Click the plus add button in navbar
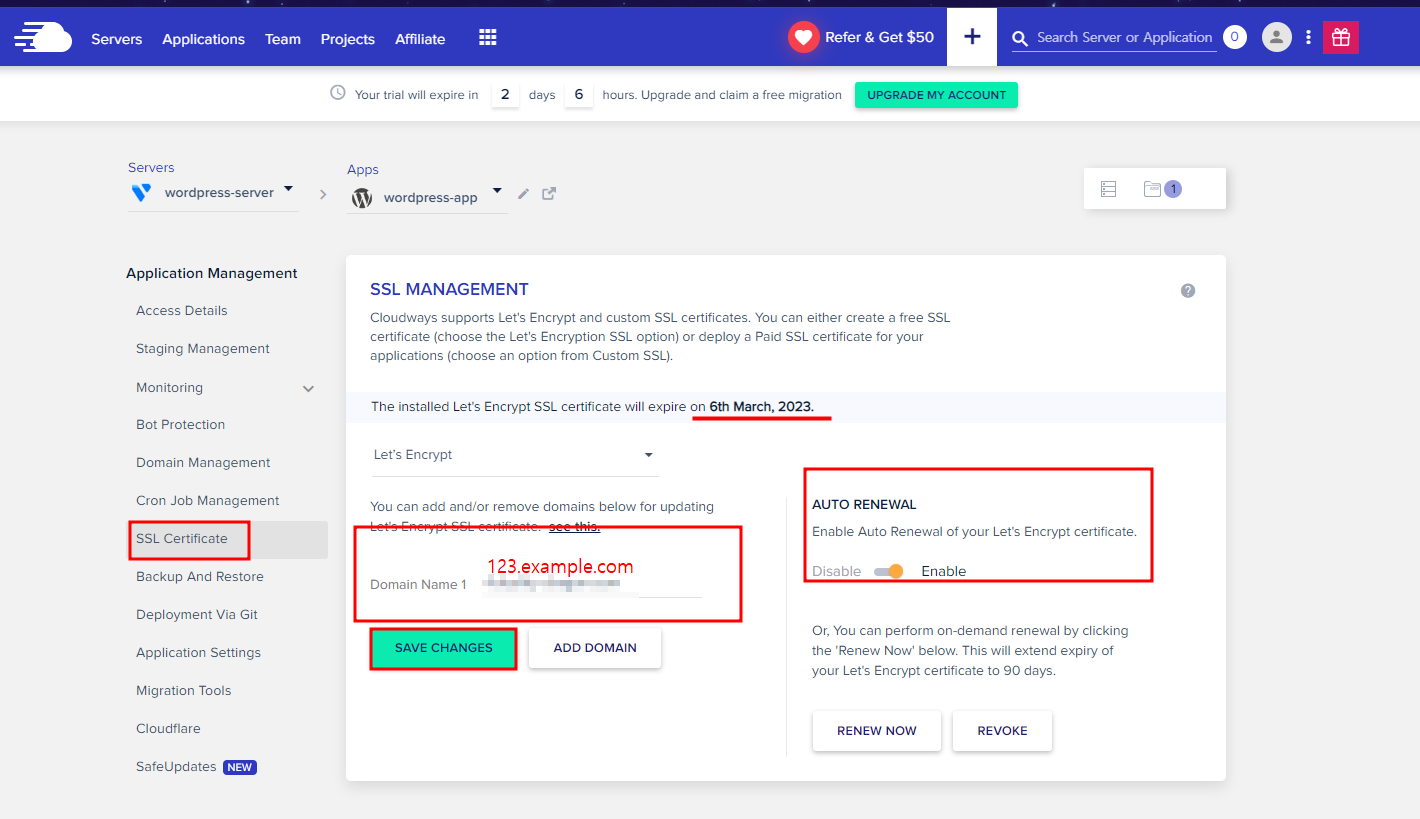 972,37
